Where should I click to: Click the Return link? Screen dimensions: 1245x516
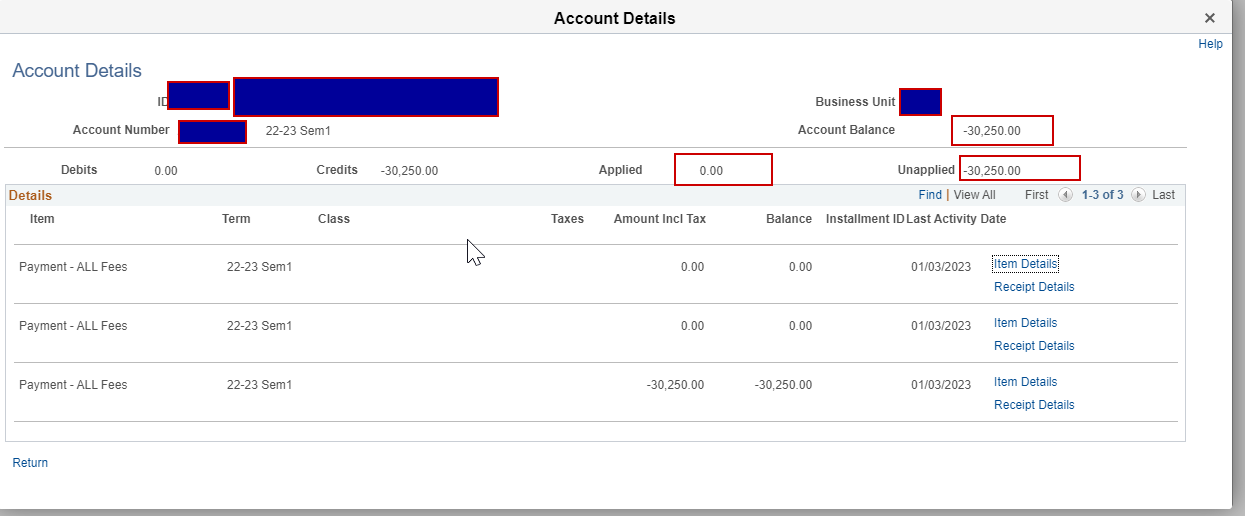coord(30,463)
